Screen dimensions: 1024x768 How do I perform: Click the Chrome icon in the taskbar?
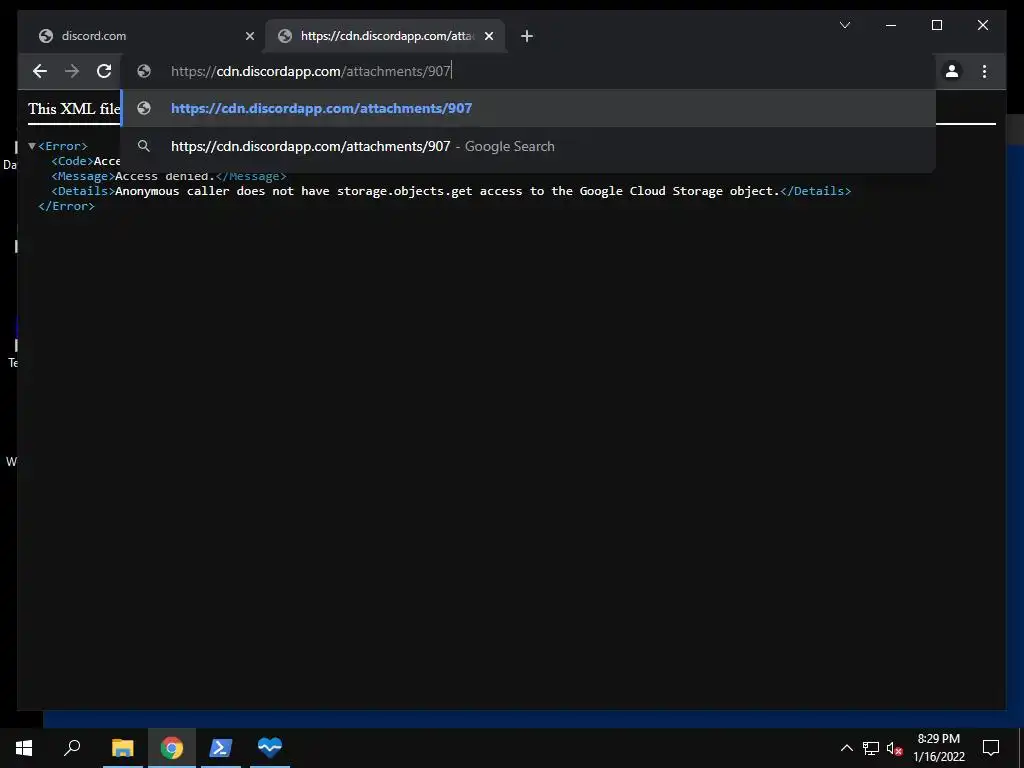(172, 748)
